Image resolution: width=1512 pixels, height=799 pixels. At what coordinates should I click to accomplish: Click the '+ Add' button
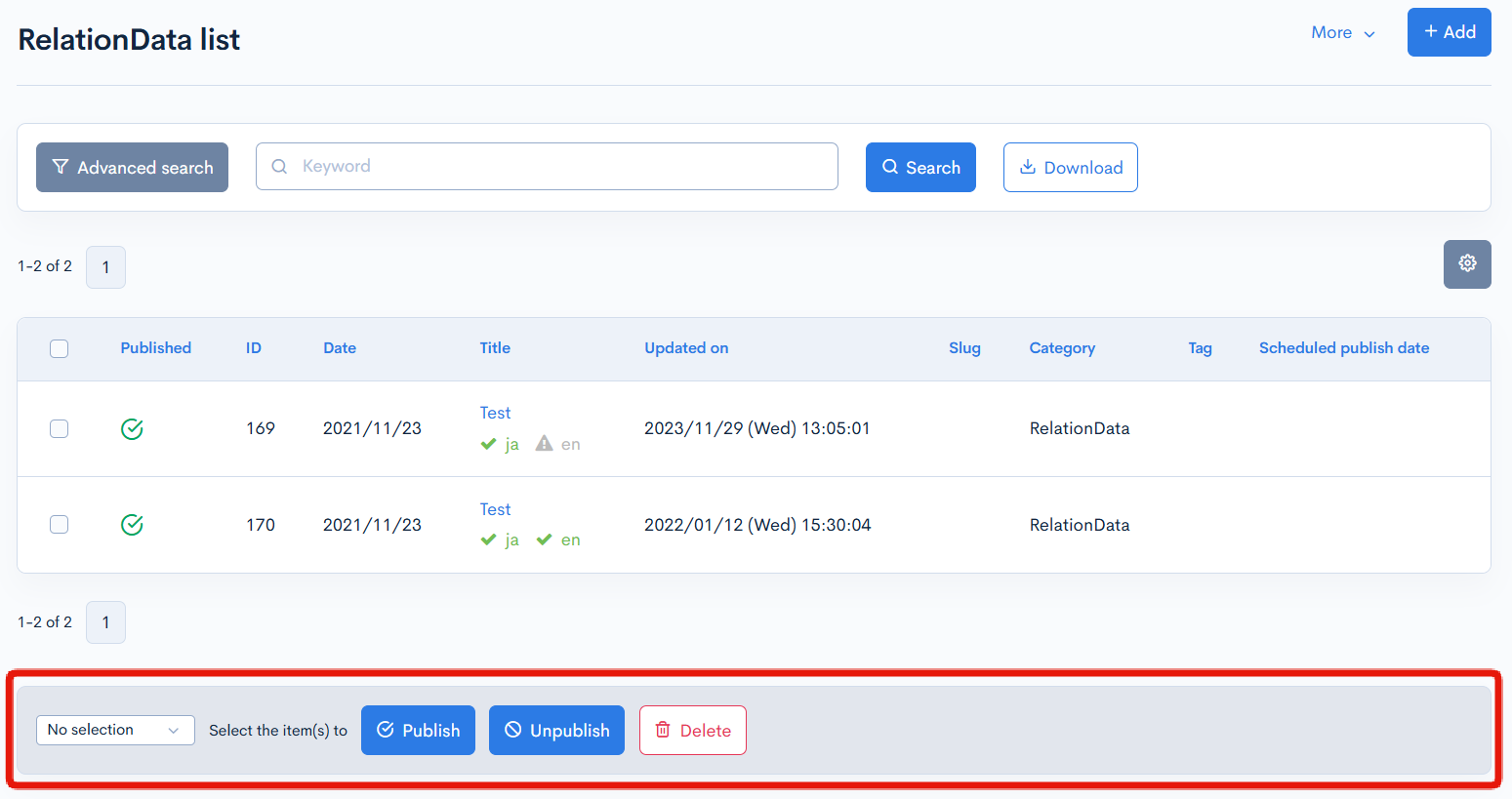point(1449,31)
